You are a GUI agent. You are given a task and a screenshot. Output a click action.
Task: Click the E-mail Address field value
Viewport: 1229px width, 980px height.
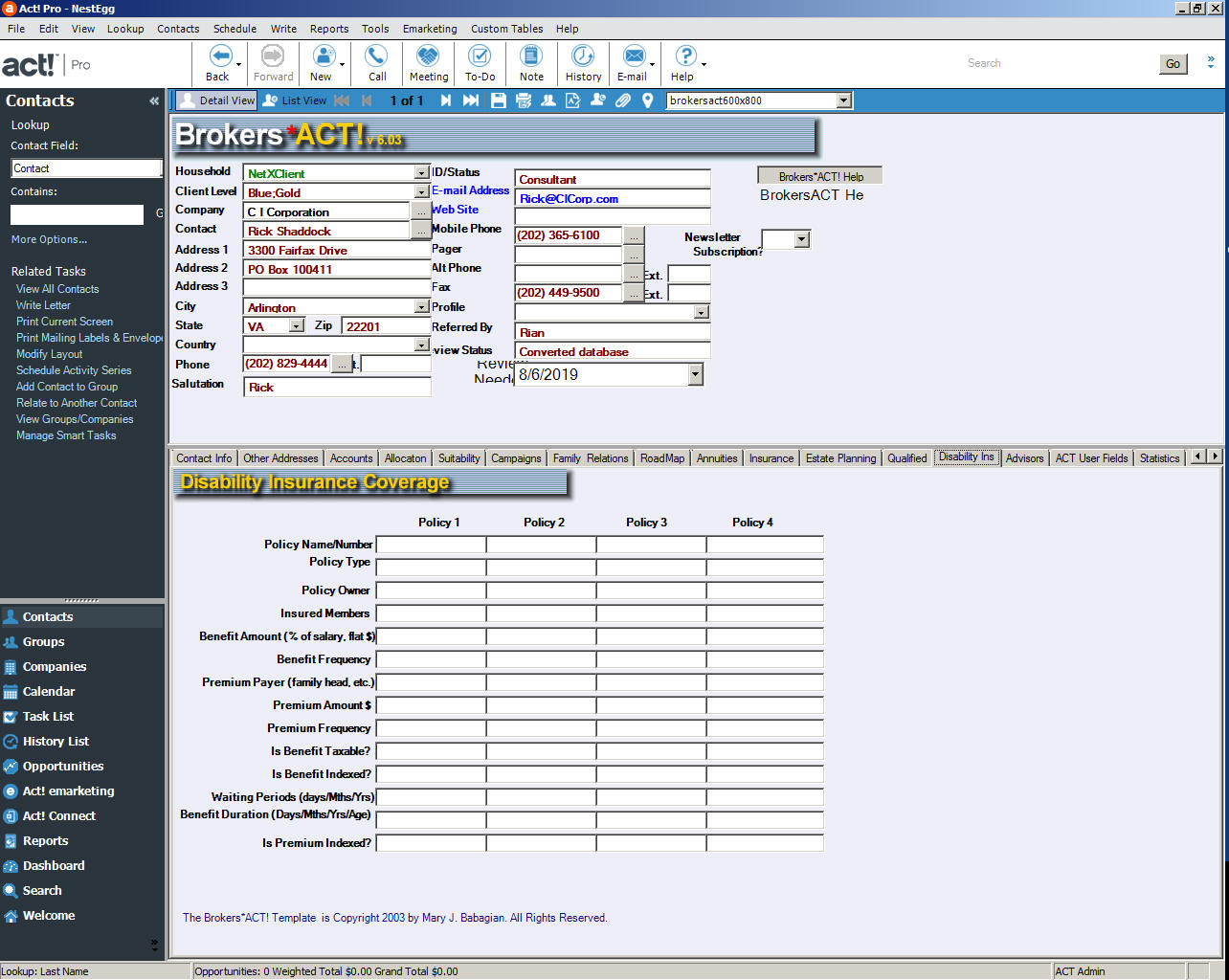(613, 198)
